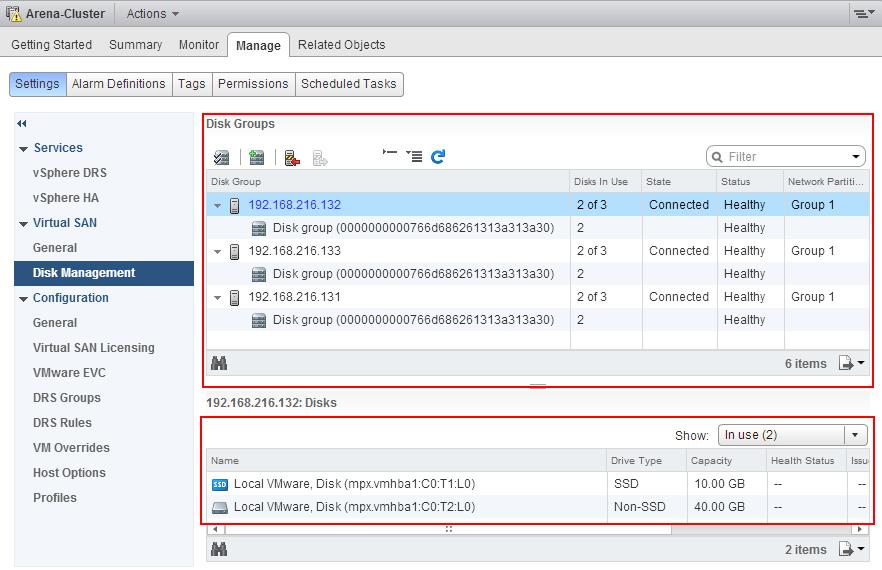Open the Related Objects tab
882x570 pixels.
click(341, 44)
